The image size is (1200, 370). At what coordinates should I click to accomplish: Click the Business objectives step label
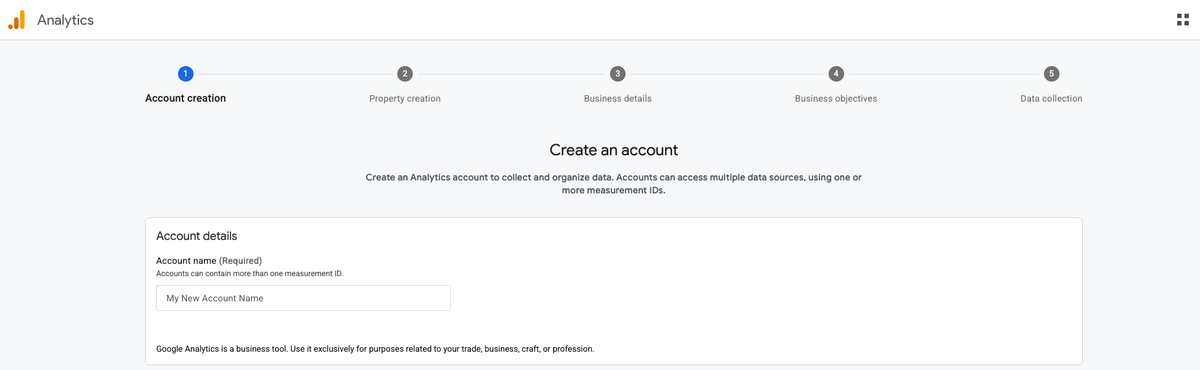836,99
